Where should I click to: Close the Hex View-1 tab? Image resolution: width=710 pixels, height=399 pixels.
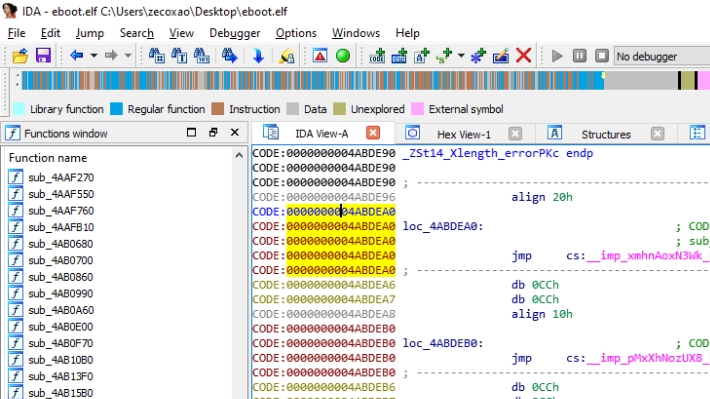(515, 134)
